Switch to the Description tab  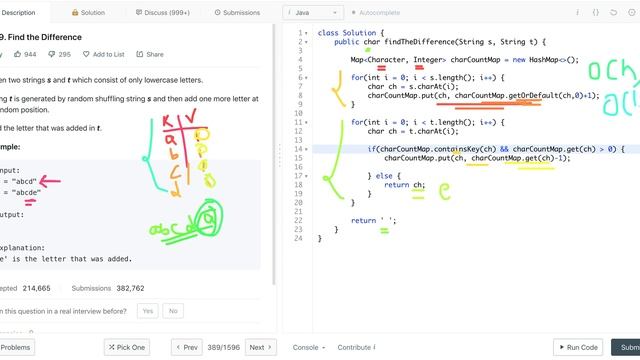point(18,13)
